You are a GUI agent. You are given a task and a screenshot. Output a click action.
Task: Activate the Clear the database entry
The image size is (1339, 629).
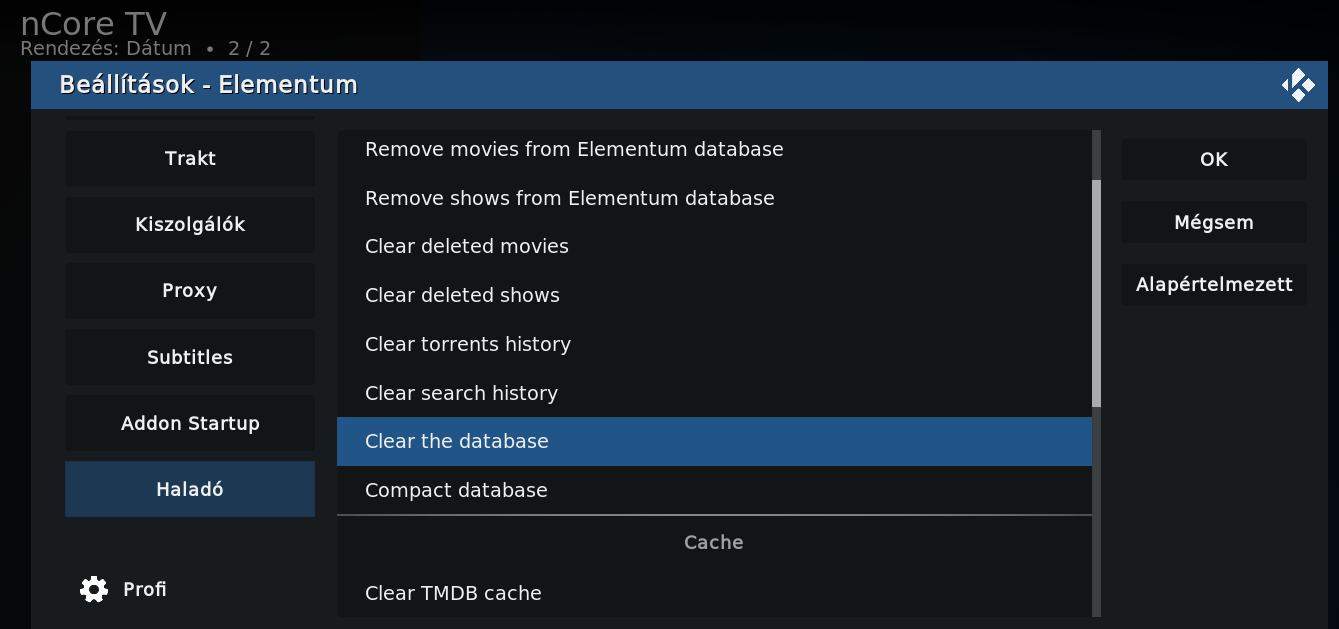[714, 441]
